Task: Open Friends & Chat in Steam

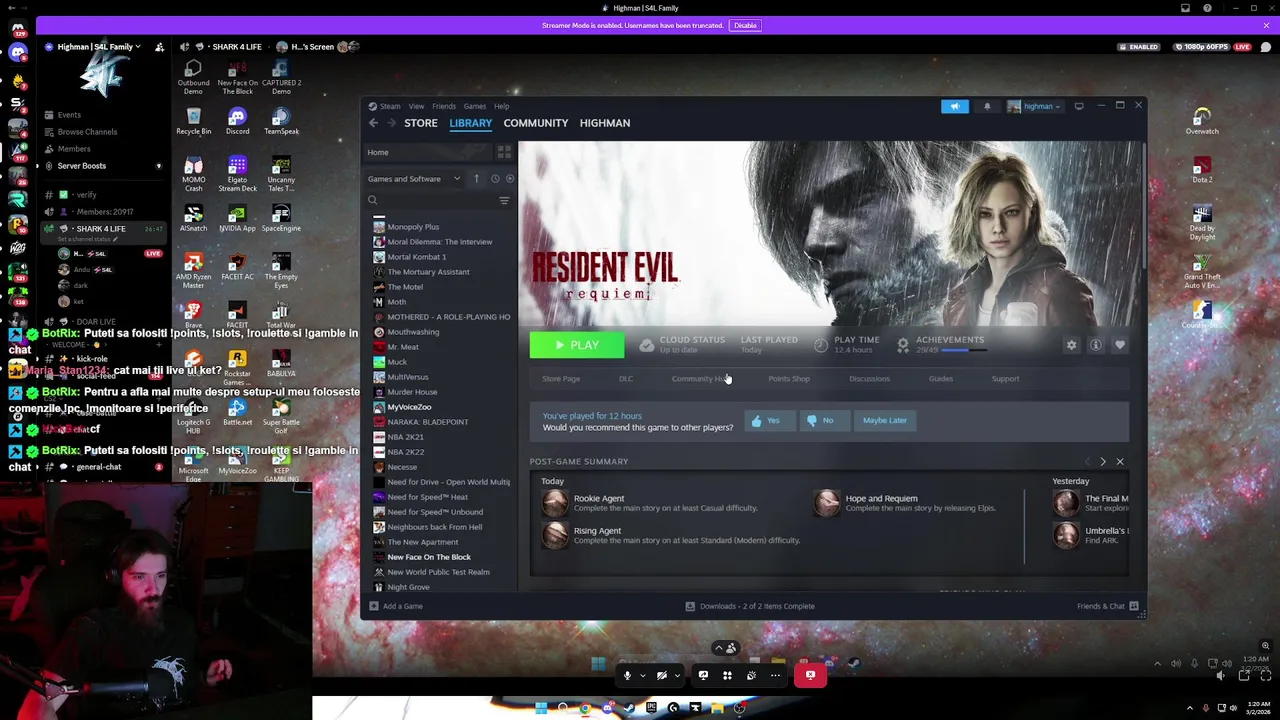Action: tap(1107, 606)
